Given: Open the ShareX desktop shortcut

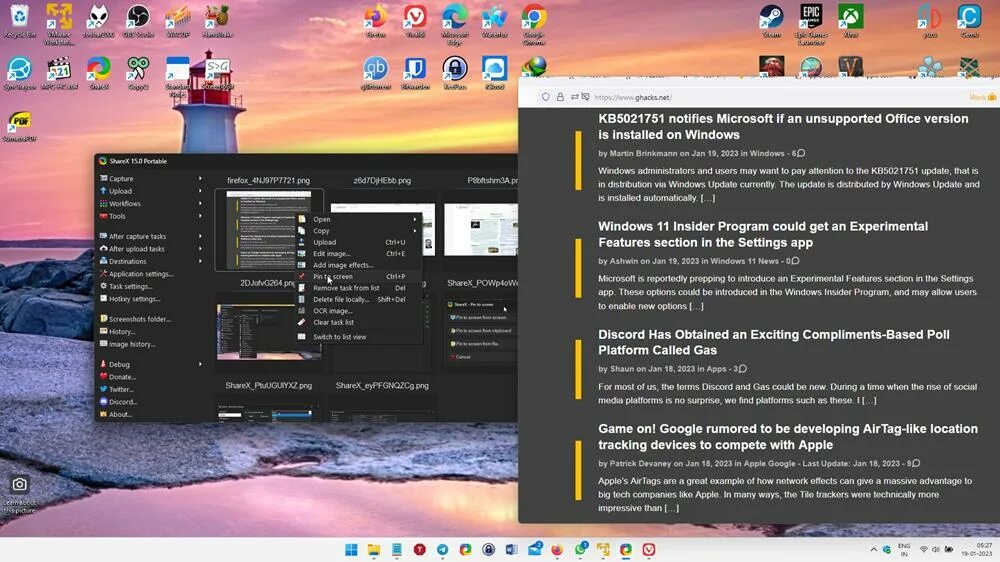Looking at the screenshot, I should (x=98, y=73).
